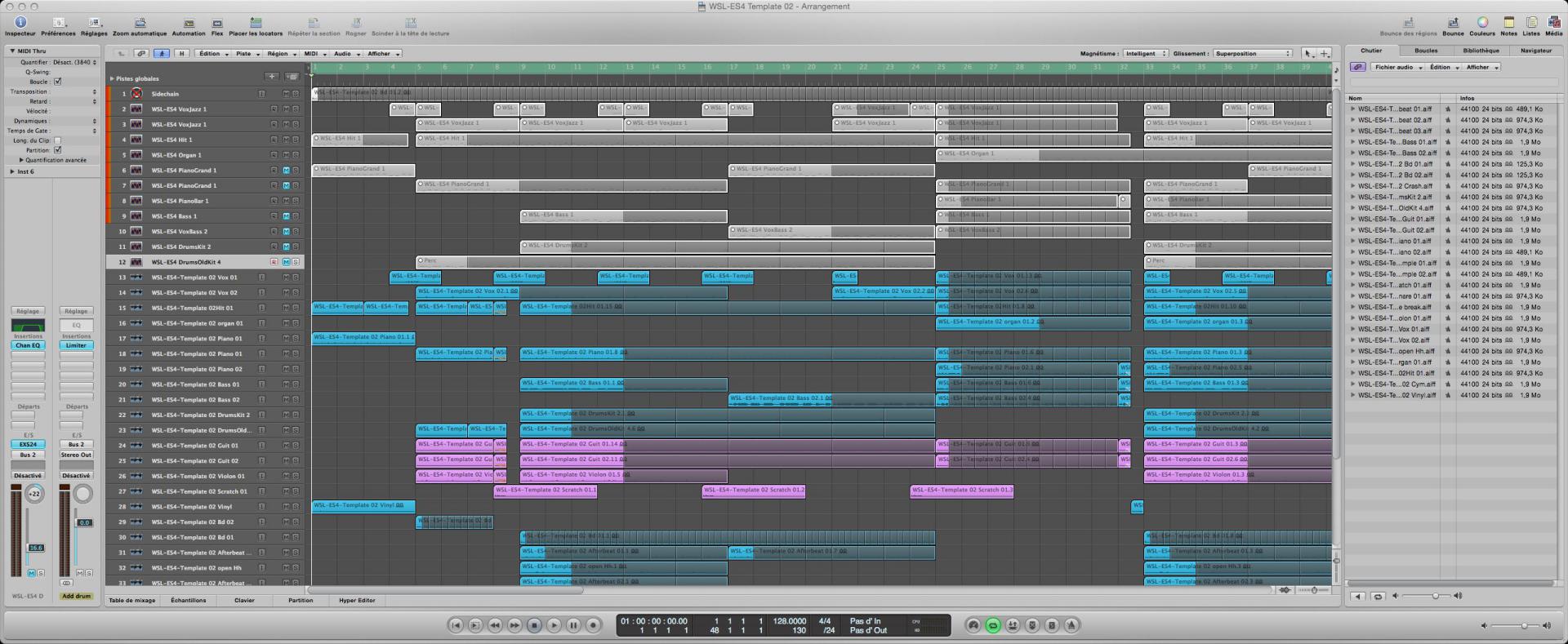Image resolution: width=1568 pixels, height=644 pixels.
Task: Mute the WSL-ES4 Bass 1 track
Action: coord(286,216)
